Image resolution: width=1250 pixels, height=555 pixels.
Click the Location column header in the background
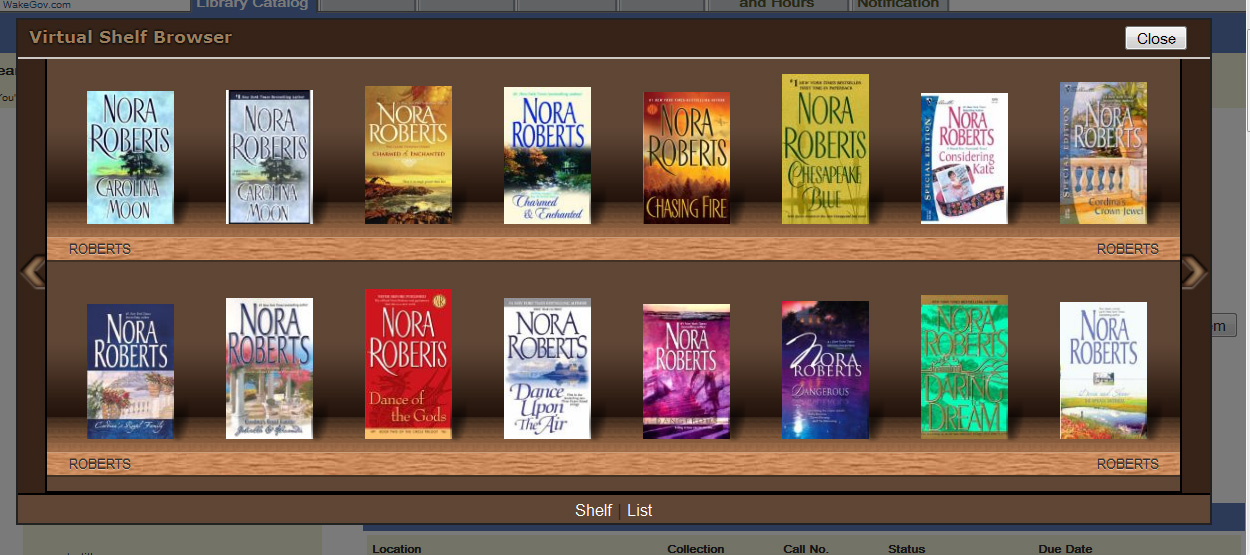pyautogui.click(x=396, y=549)
